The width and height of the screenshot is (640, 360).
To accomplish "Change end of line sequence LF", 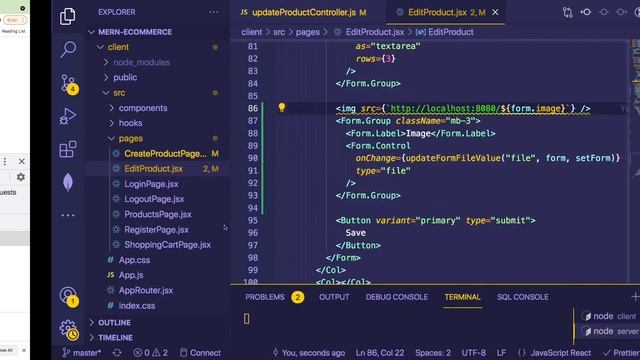I will (501, 353).
